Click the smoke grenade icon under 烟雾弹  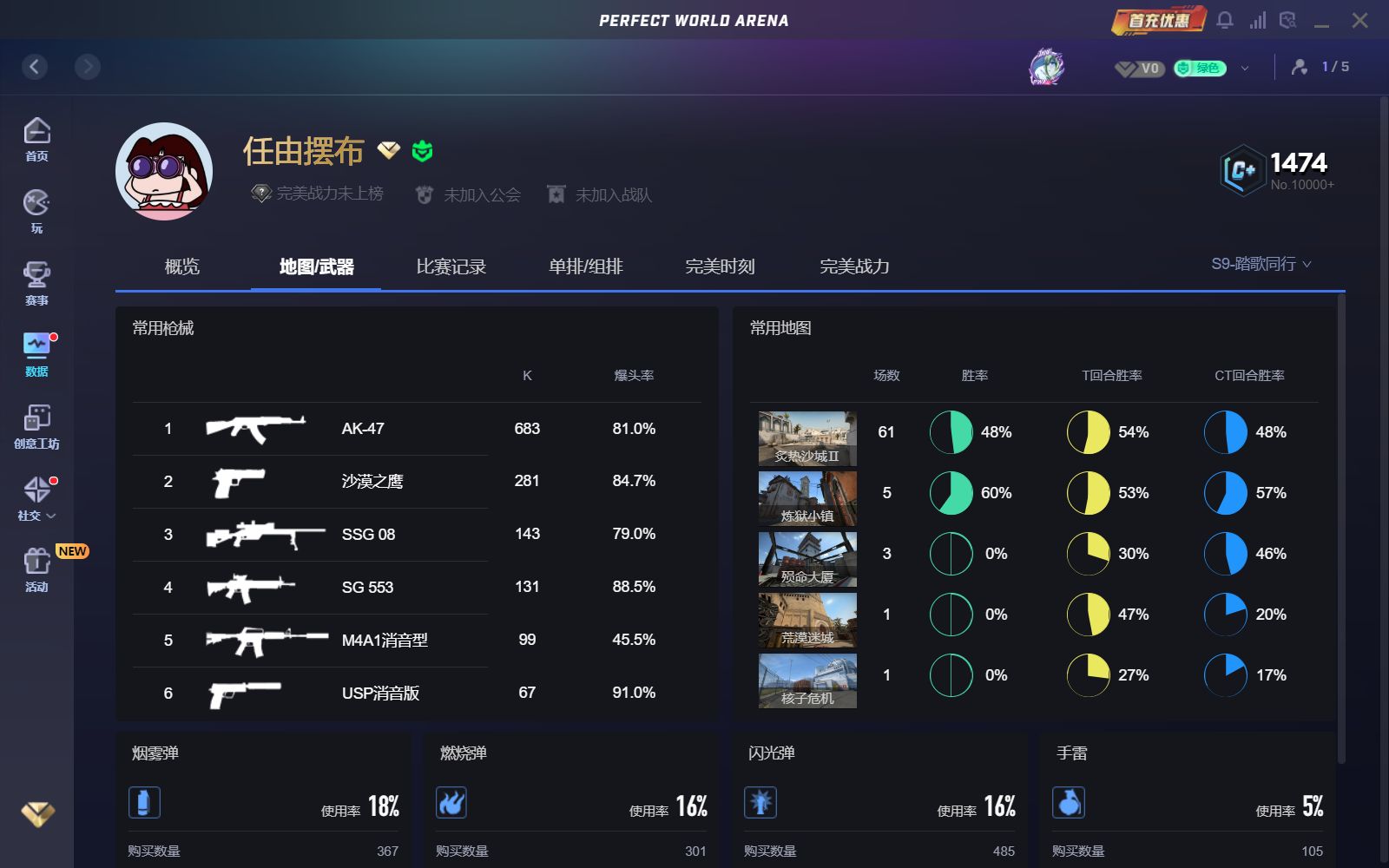(x=144, y=802)
